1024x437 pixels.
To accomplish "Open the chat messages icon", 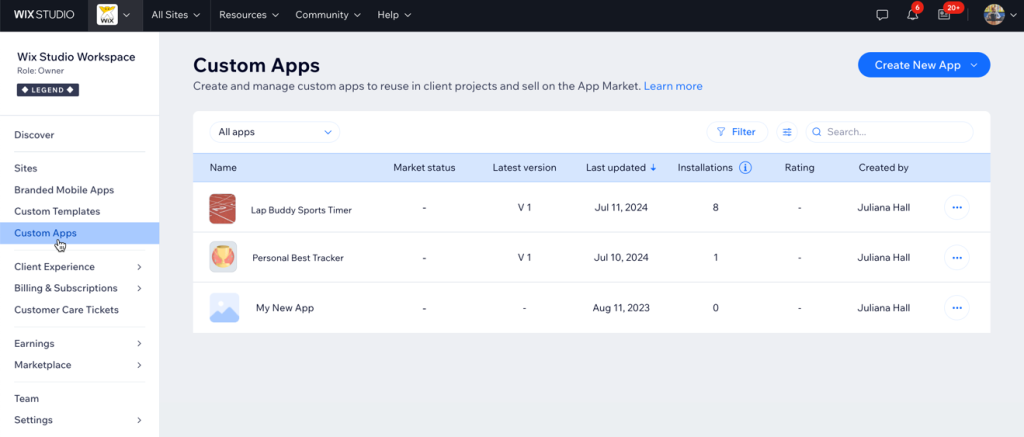I will click(x=882, y=15).
